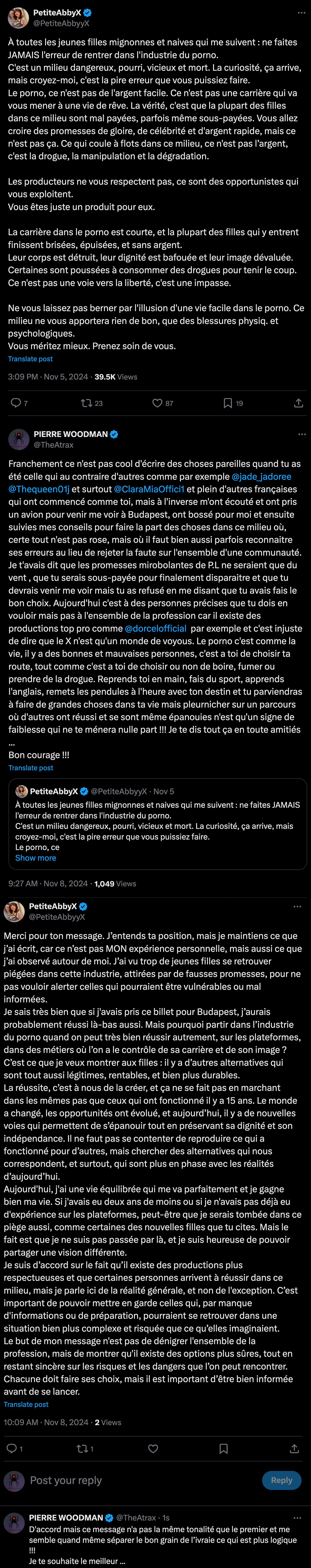
Task: Like the last PetiteAbbyX reply post
Action: click(x=153, y=1449)
